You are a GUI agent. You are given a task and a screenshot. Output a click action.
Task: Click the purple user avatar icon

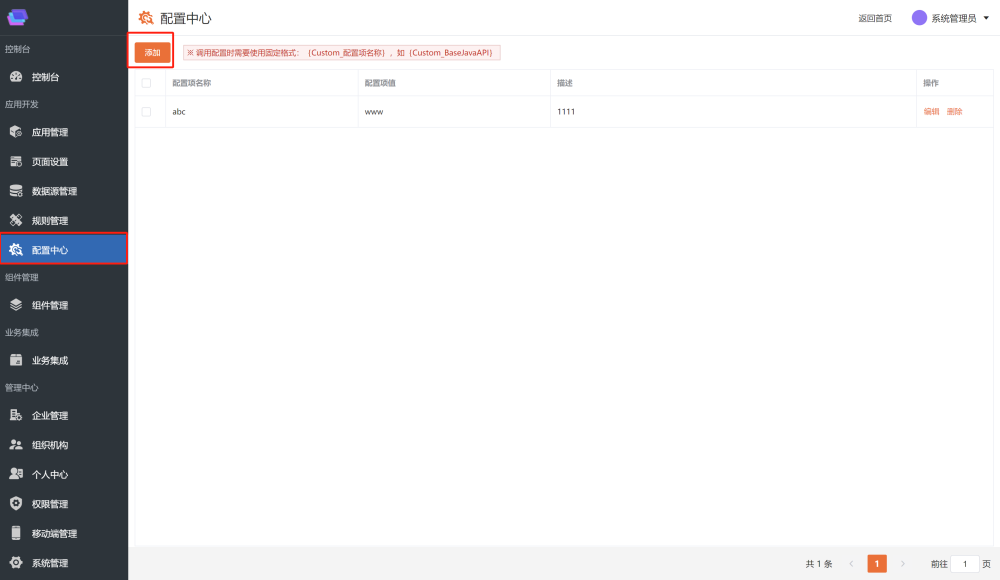coord(919,18)
